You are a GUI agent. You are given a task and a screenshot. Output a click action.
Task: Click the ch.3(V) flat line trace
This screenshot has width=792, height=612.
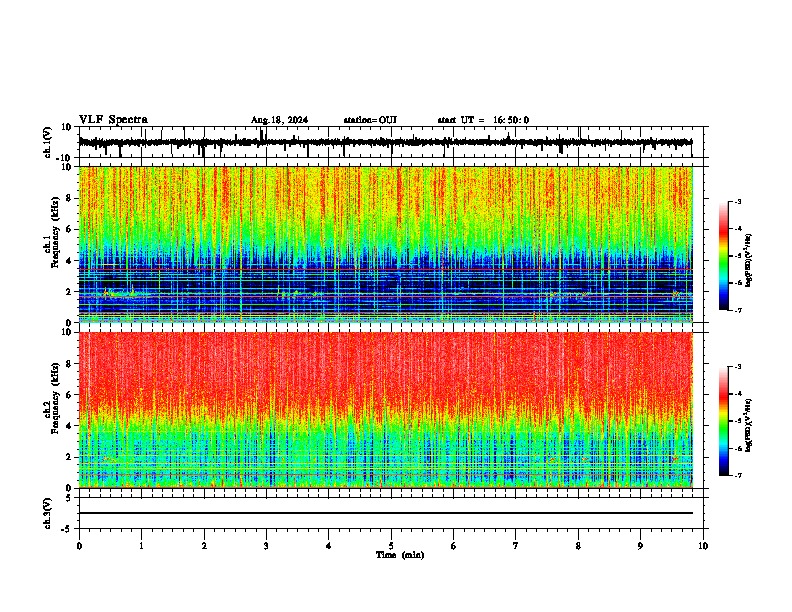[386, 513]
